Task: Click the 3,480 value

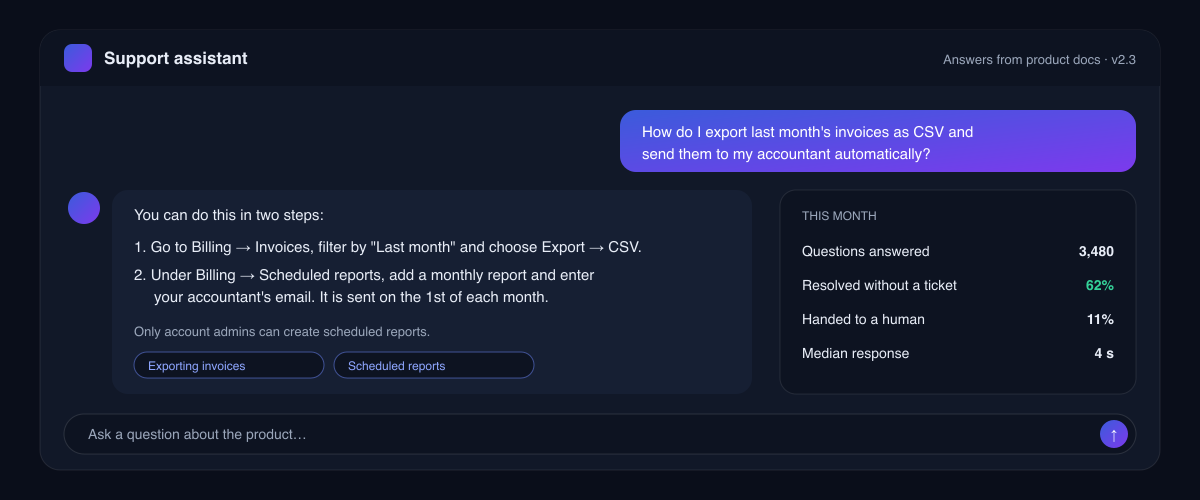Action: tap(1096, 252)
